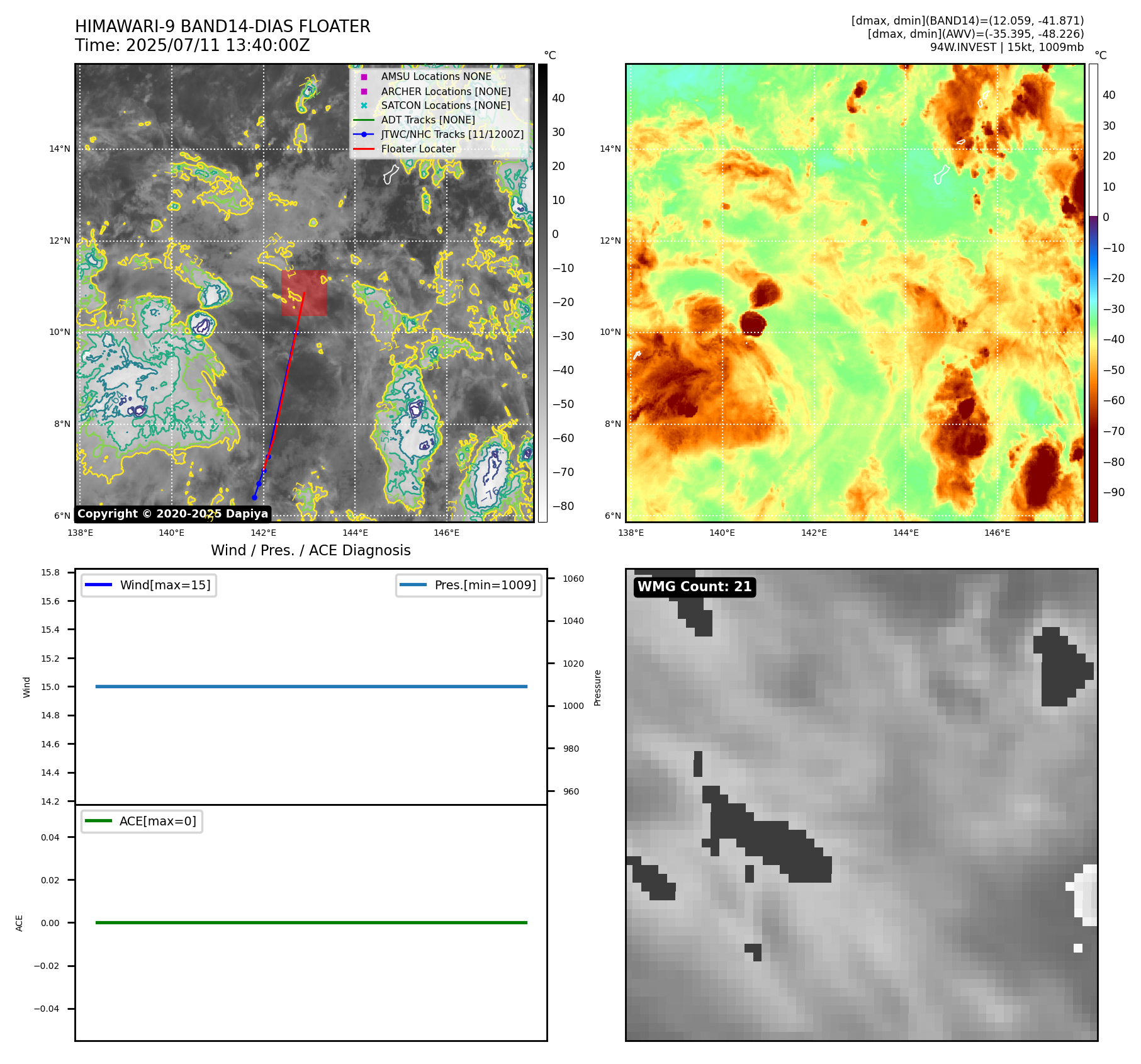1141x1064 pixels.
Task: Click the ACE y-axis label
Action: [x=19, y=923]
